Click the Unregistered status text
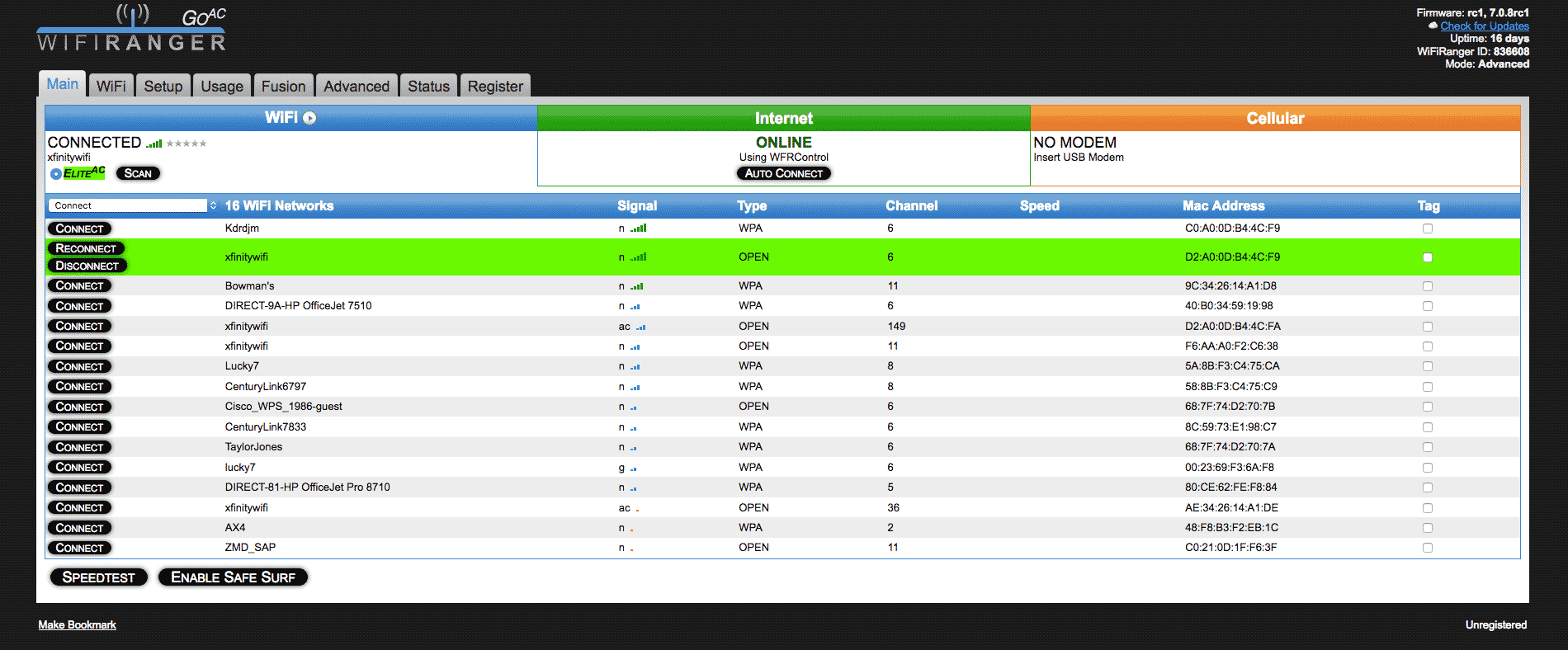Screen dimensions: 1568x650 click(x=1495, y=625)
